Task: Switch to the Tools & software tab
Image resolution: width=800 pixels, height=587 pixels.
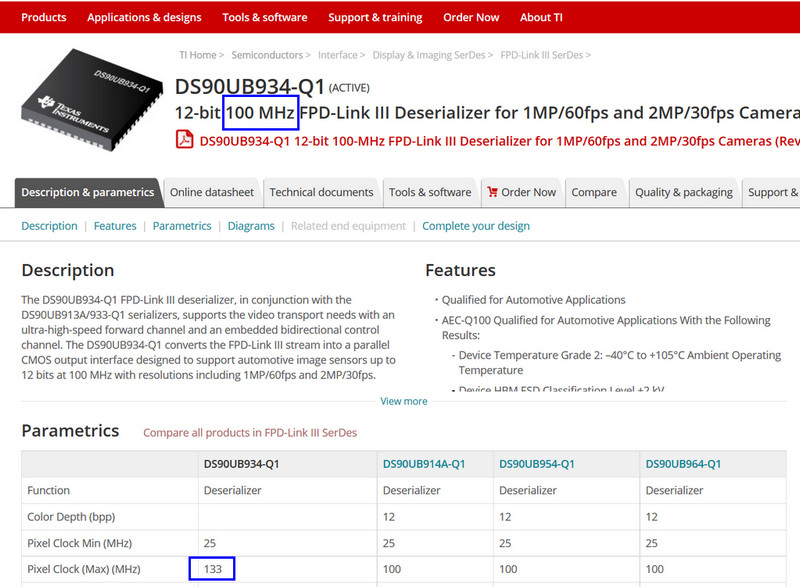Action: point(430,192)
